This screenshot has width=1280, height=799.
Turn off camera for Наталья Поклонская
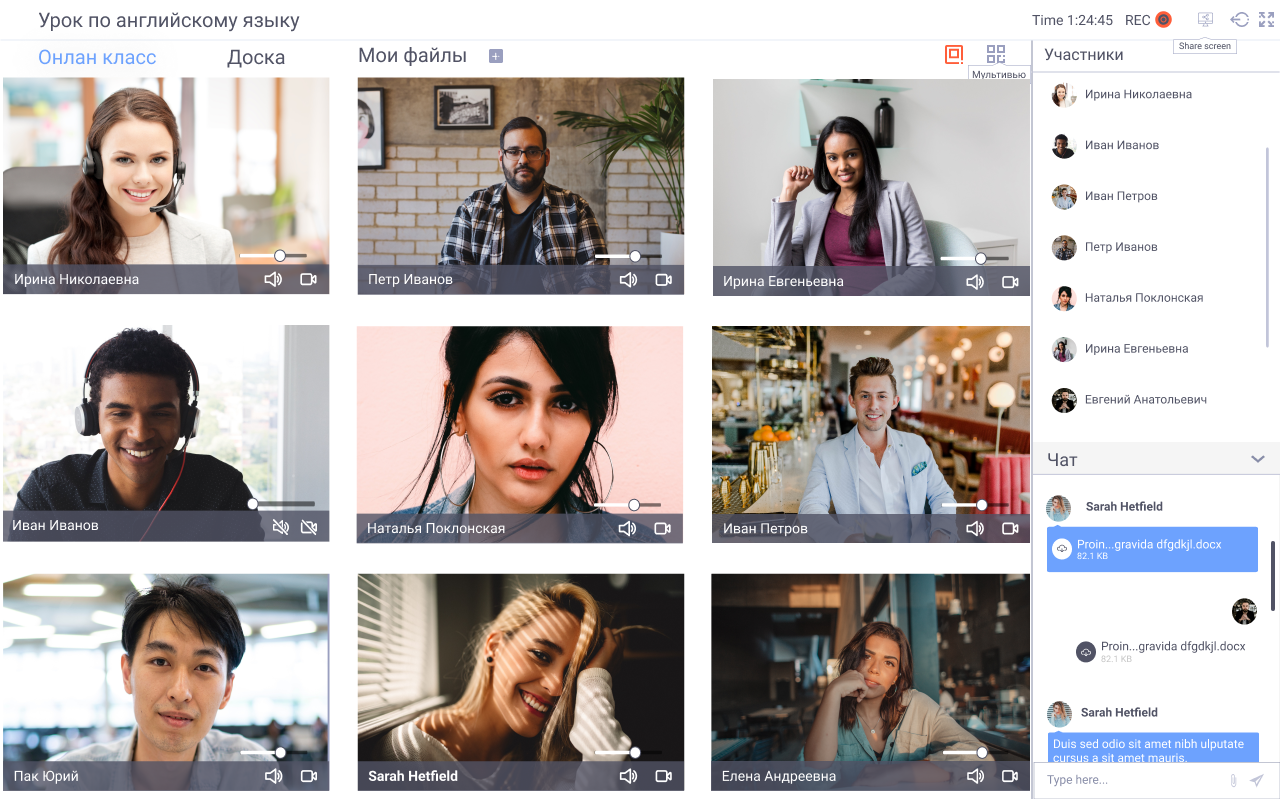663,528
